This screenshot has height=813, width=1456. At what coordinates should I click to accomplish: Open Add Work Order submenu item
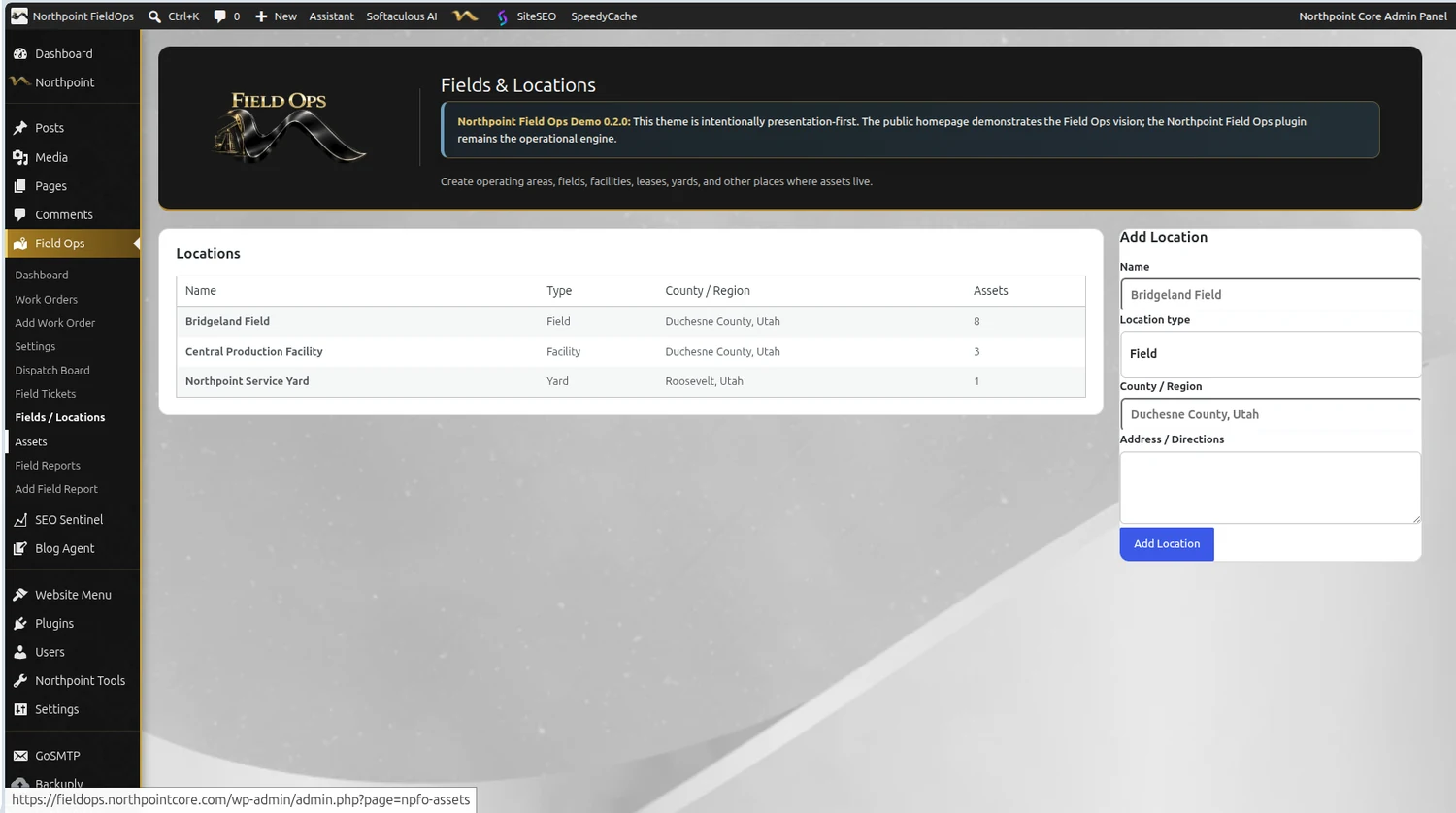pyautogui.click(x=55, y=323)
